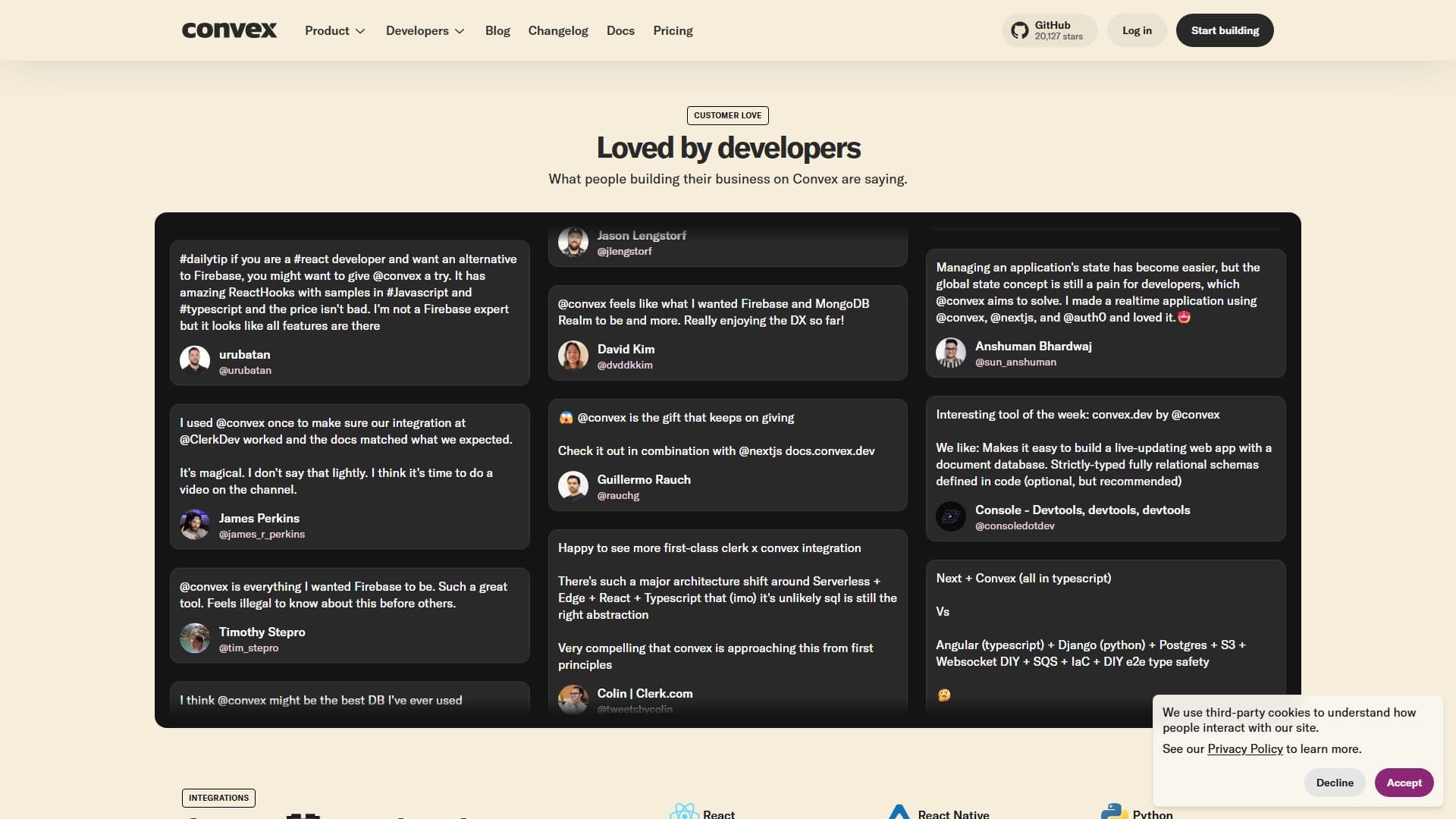
Task: Click the thinking emoji in the Next + Convex tweet
Action: click(943, 695)
